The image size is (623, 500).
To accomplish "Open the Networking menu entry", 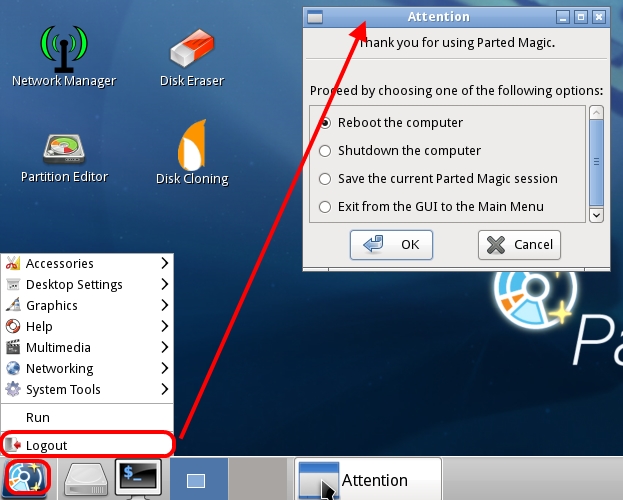I will [87, 368].
